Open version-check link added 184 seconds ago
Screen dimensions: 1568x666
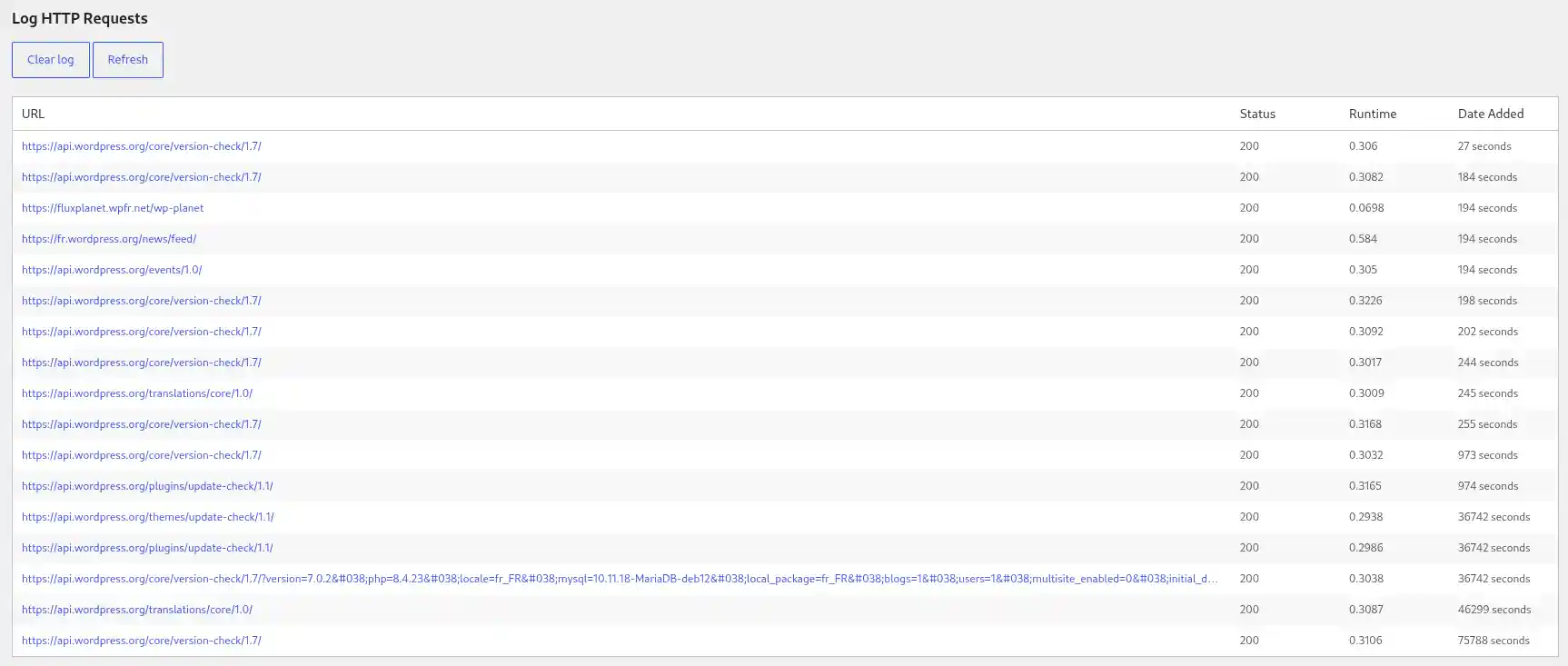click(x=142, y=177)
